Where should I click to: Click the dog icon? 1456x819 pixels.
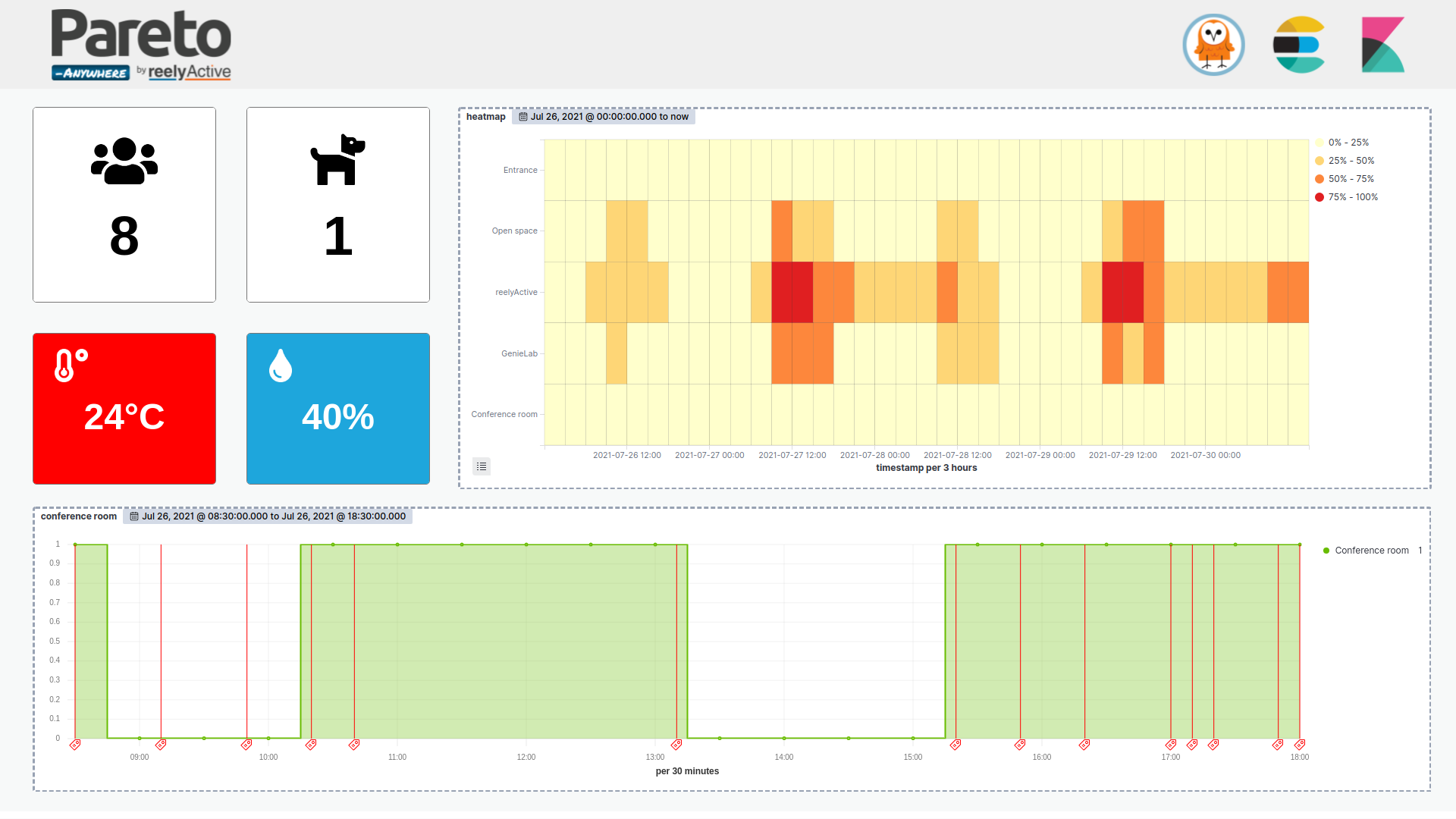click(x=337, y=160)
